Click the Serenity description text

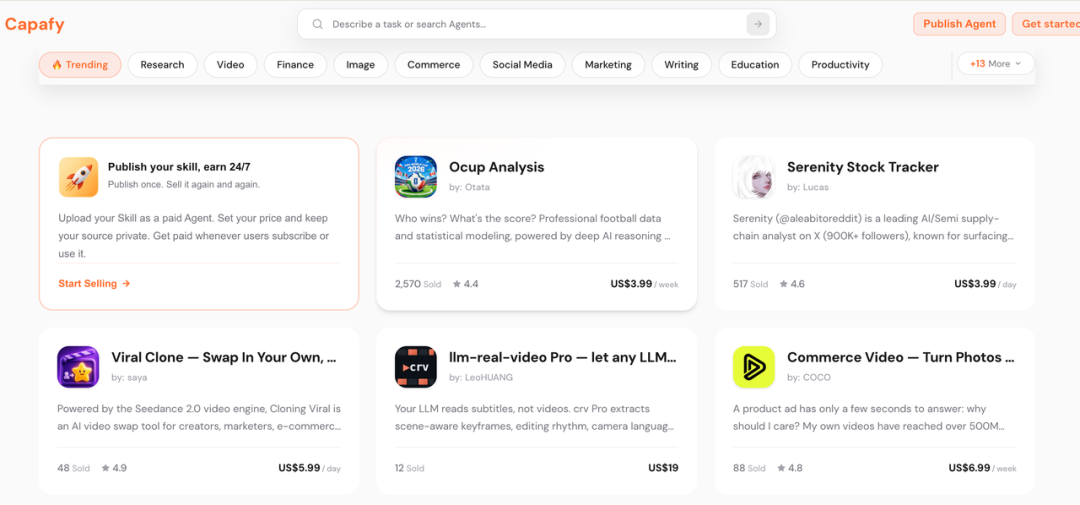[x=873, y=227]
